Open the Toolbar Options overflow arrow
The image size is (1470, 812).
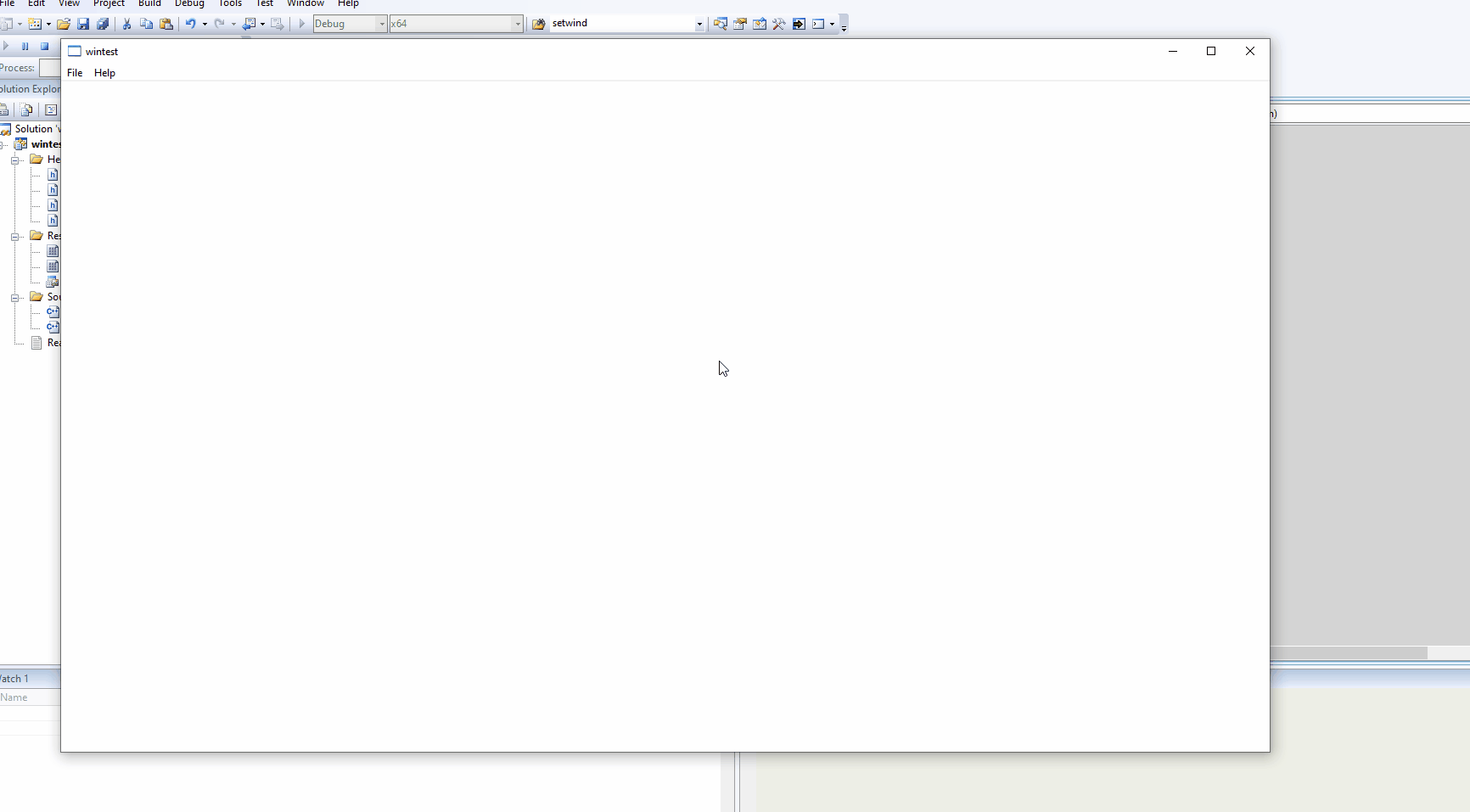tap(844, 25)
